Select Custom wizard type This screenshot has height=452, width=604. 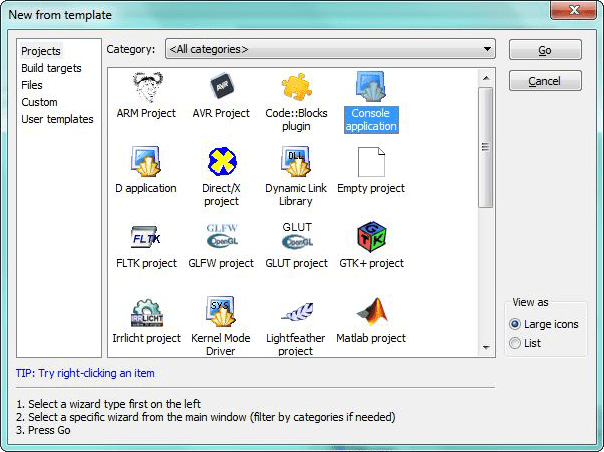[39, 102]
